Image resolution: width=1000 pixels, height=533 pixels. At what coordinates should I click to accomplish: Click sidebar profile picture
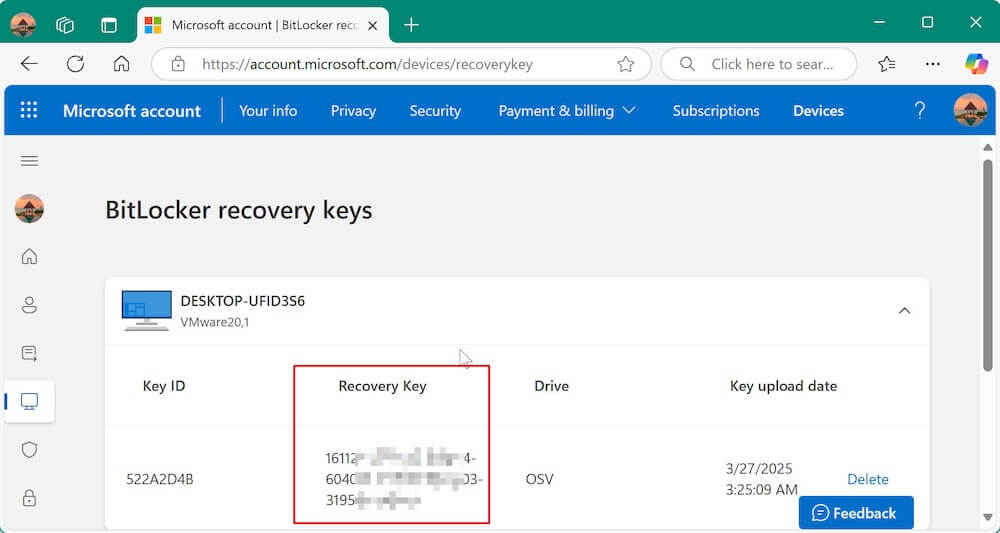tap(29, 209)
